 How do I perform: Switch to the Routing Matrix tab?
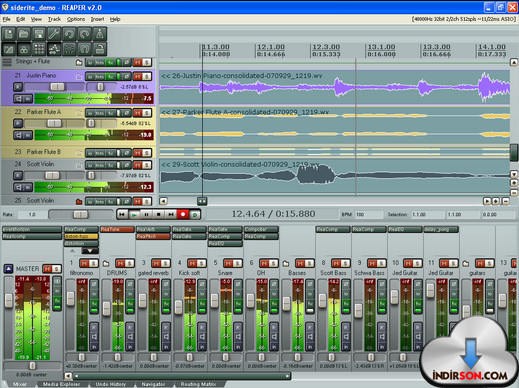pyautogui.click(x=198, y=384)
